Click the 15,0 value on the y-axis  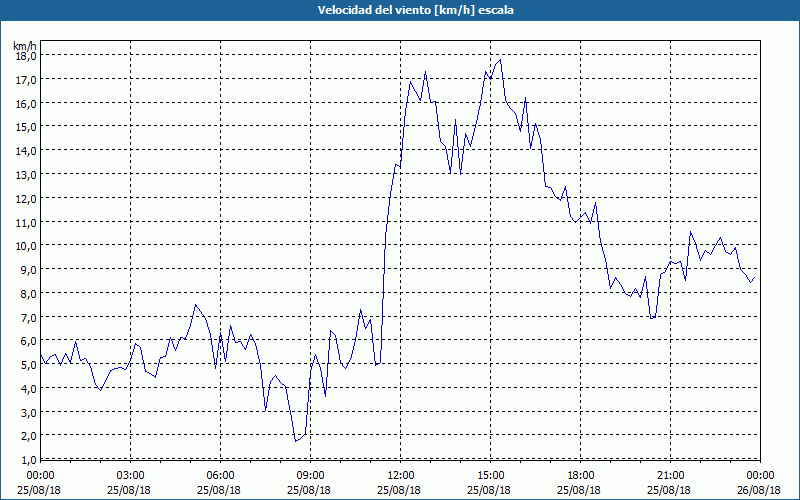coord(26,127)
